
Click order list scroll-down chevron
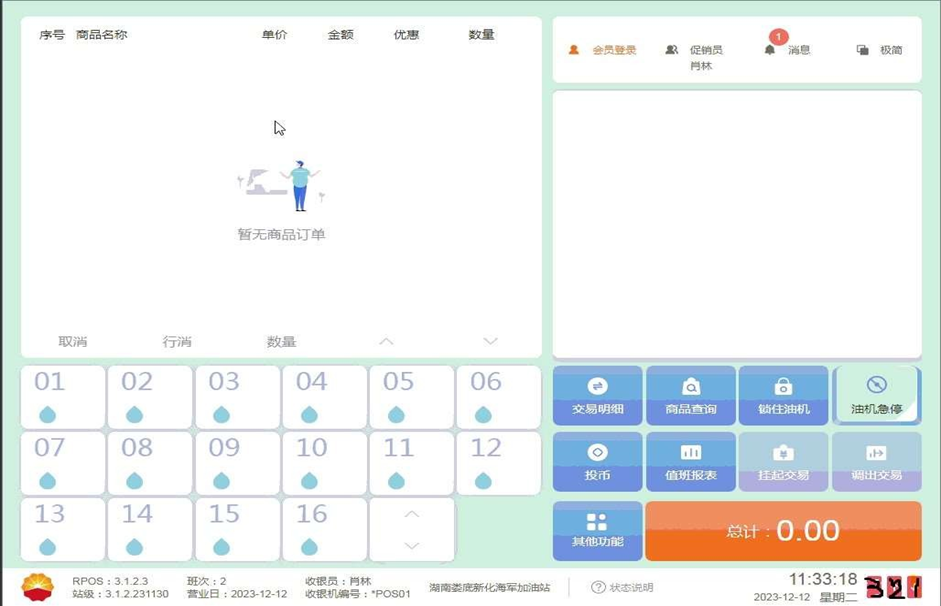click(490, 342)
